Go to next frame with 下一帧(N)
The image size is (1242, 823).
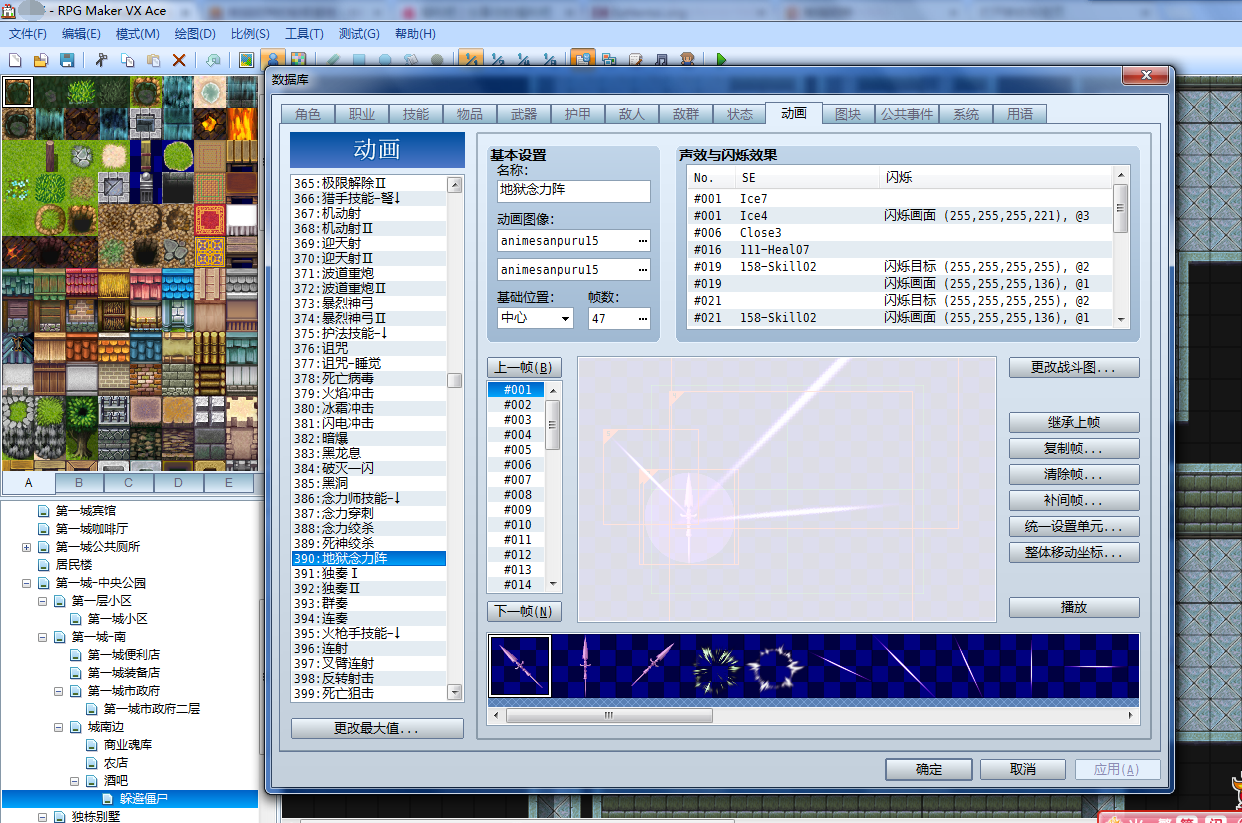(x=524, y=611)
